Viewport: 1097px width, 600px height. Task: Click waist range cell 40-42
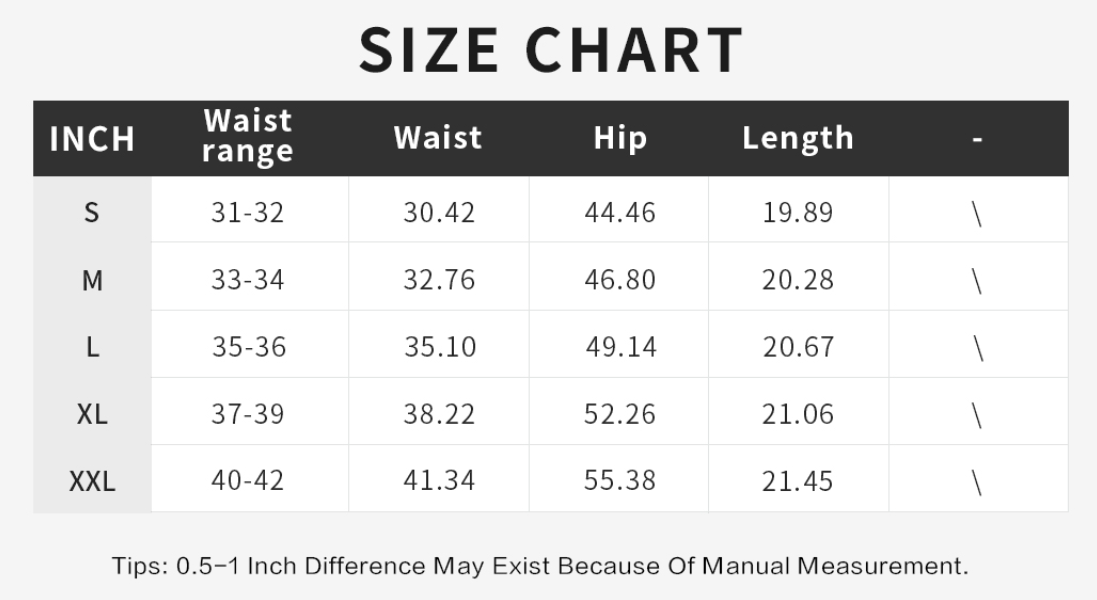tap(248, 481)
